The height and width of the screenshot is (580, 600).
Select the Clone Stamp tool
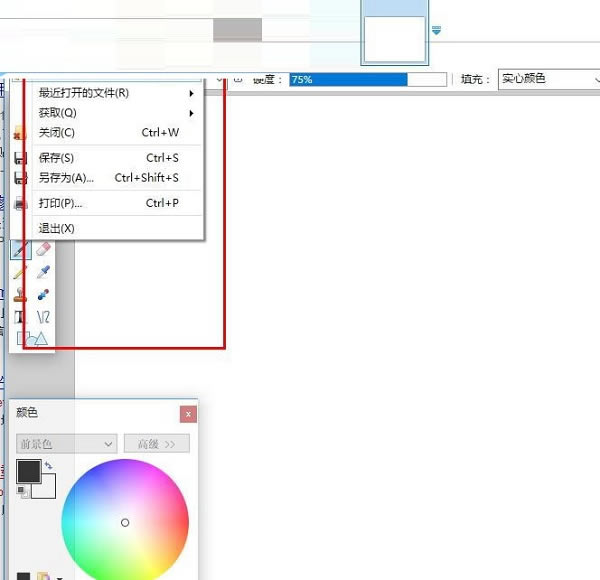click(x=20, y=295)
